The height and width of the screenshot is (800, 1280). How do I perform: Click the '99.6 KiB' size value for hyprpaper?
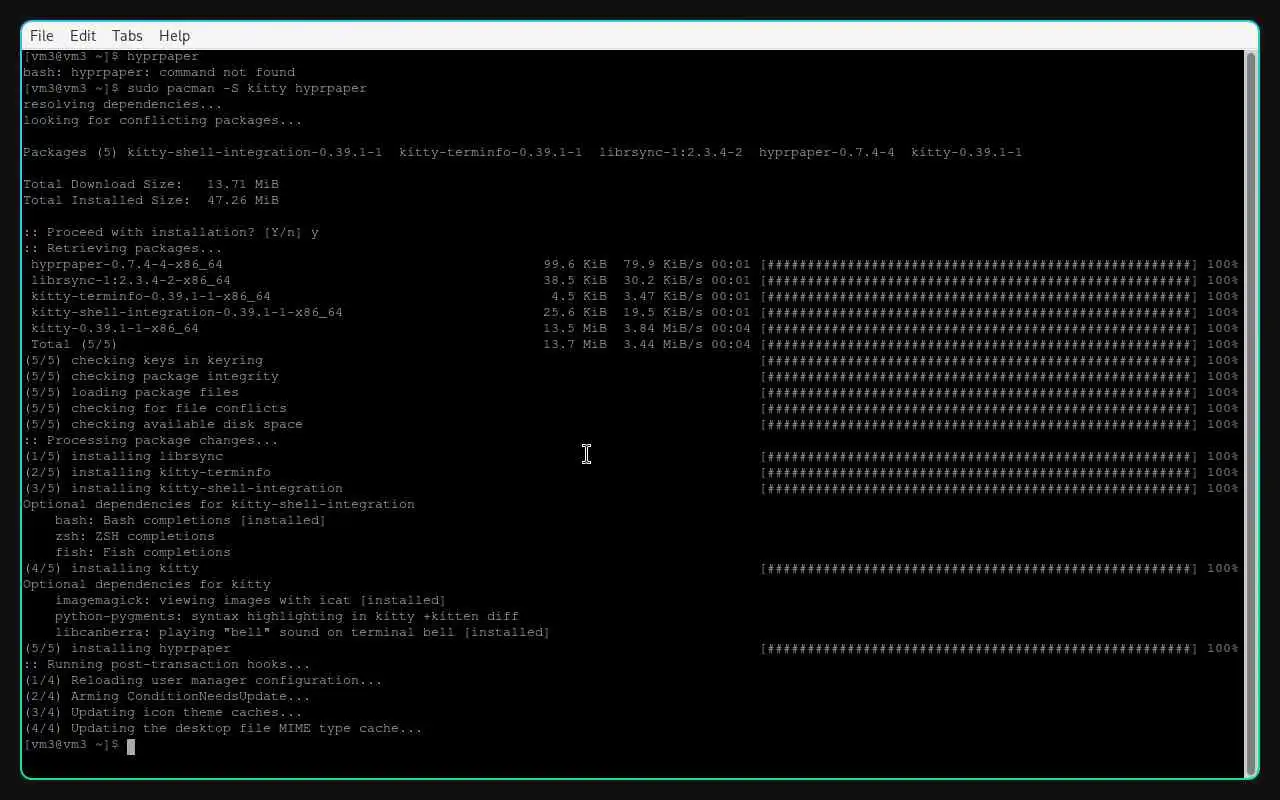pos(575,264)
